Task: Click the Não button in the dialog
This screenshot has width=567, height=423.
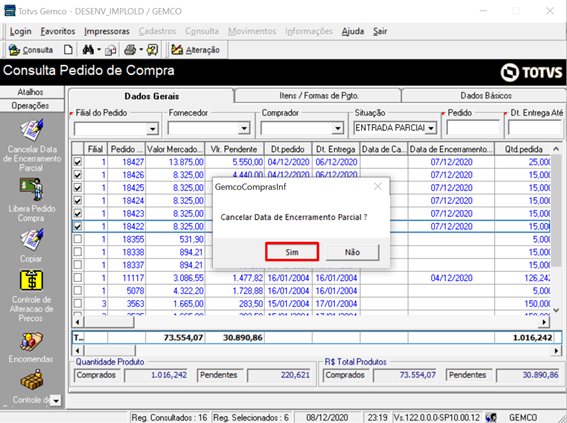Action: click(x=352, y=252)
